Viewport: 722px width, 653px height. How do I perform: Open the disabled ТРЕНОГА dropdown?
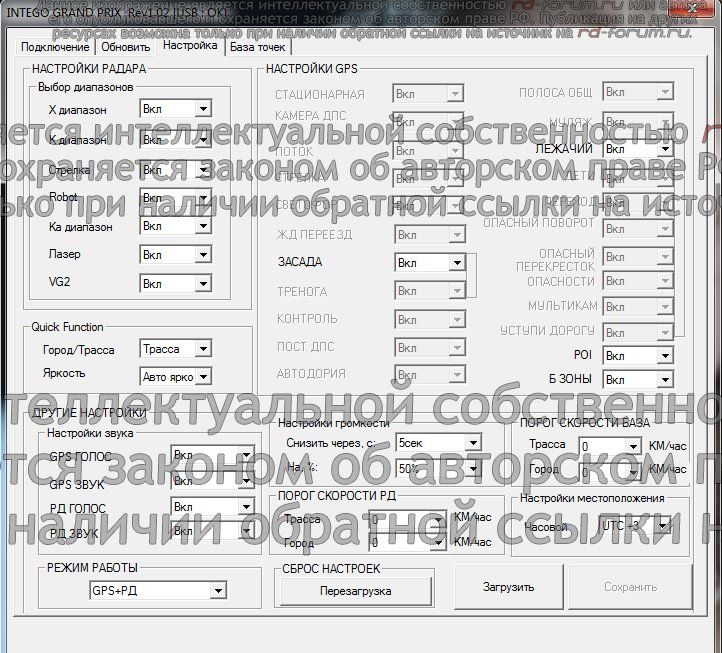click(x=430, y=291)
